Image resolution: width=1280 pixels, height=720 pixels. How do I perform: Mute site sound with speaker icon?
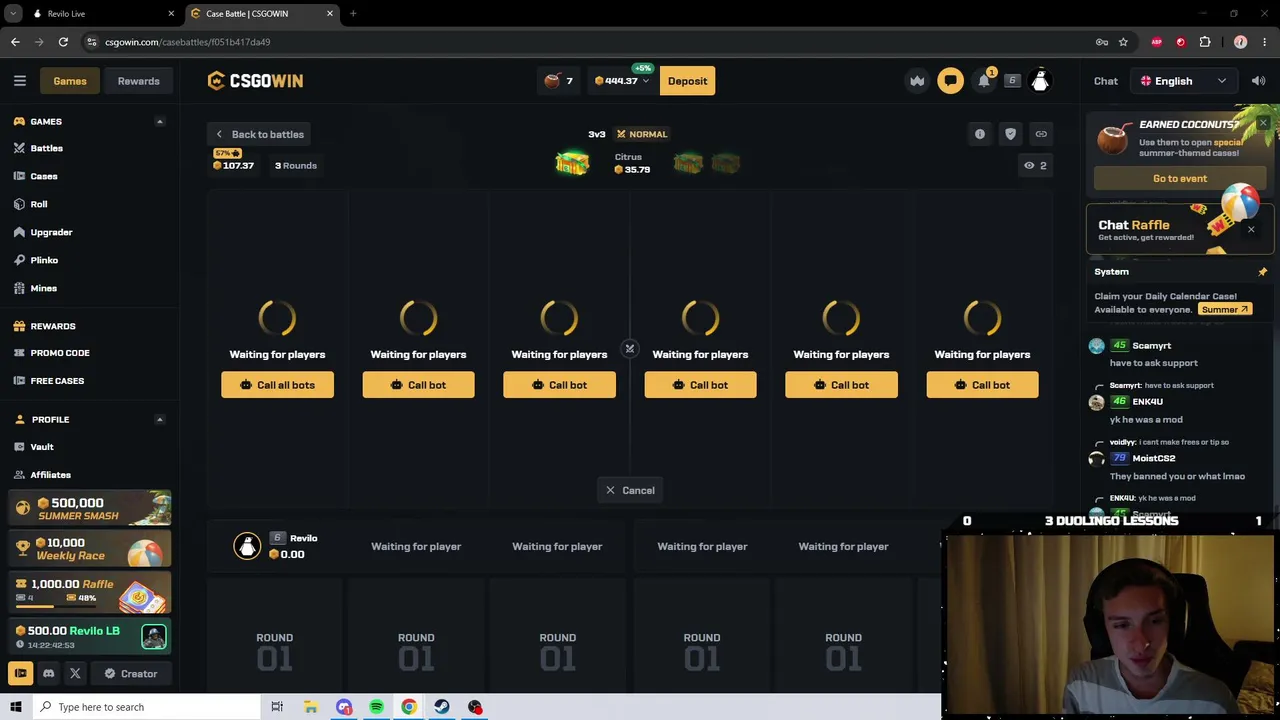click(x=1258, y=81)
